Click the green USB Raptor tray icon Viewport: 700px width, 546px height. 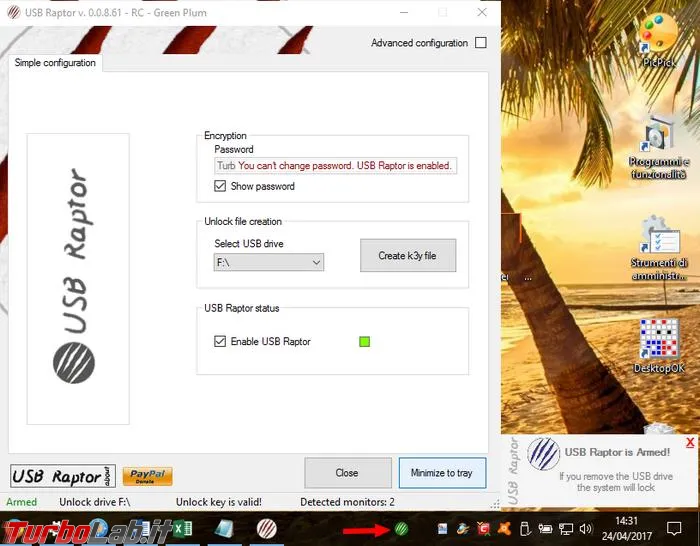coord(401,529)
